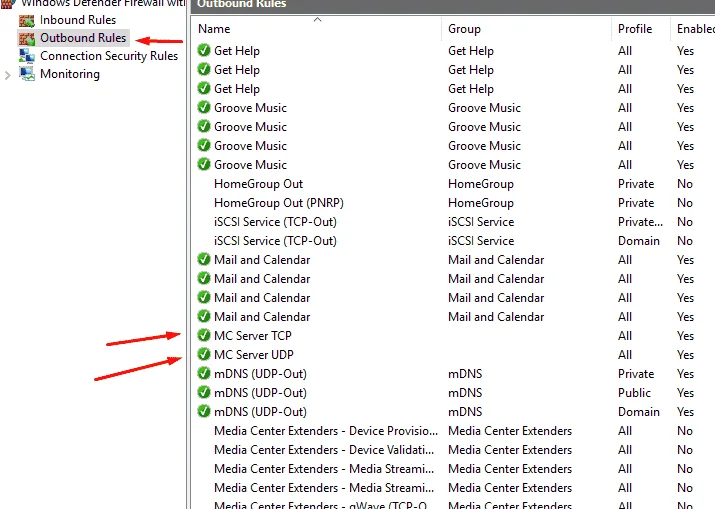Expand the Monitoring tree node
Image resolution: width=715 pixels, height=509 pixels.
tap(7, 75)
